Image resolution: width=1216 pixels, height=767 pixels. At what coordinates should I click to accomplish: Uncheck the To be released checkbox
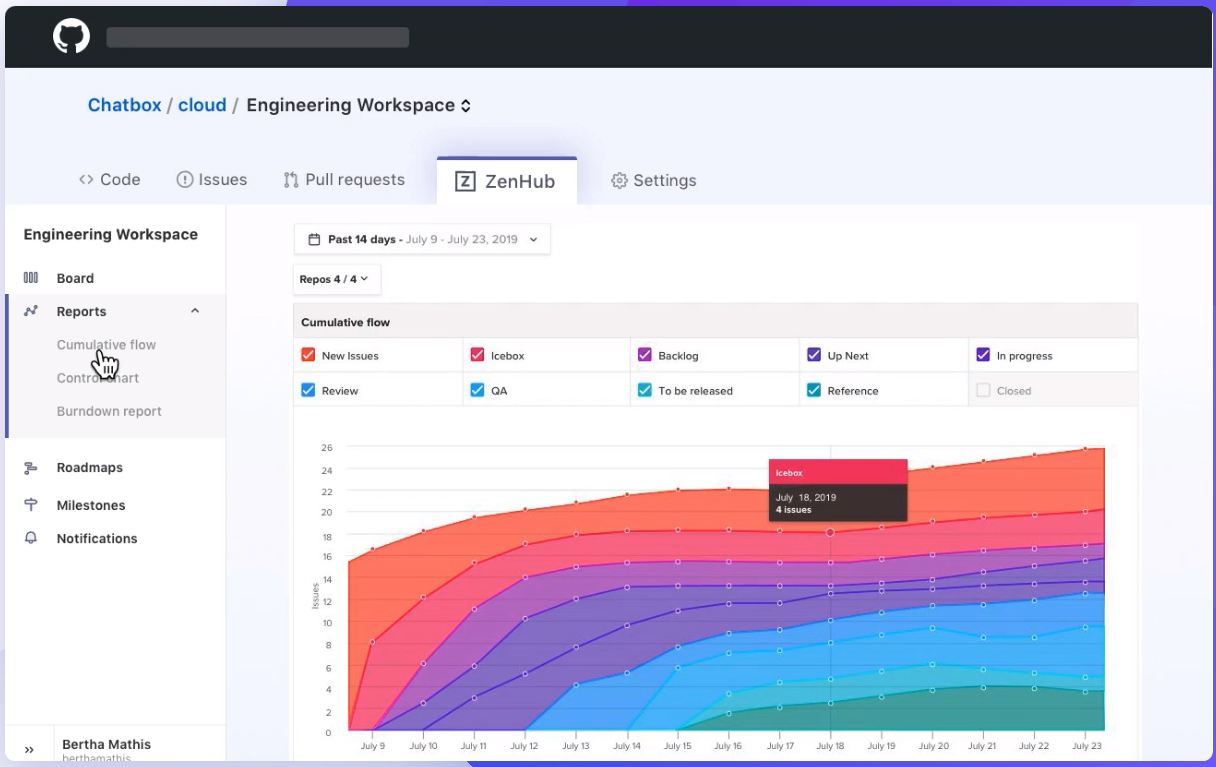pyautogui.click(x=645, y=390)
